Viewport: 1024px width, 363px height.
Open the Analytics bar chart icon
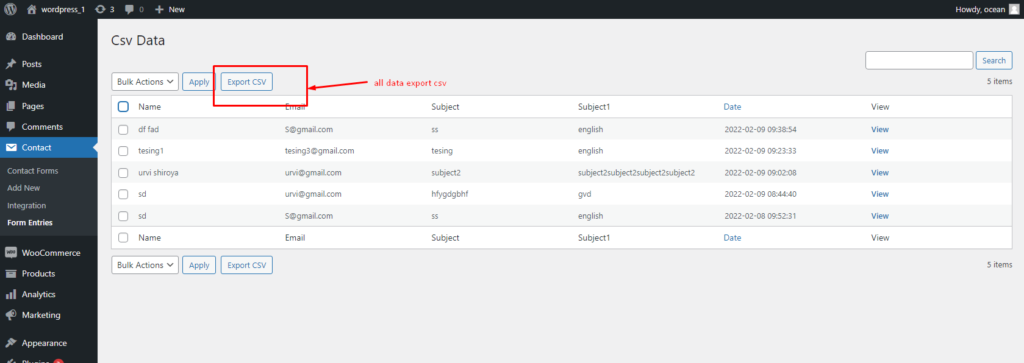click(11, 294)
